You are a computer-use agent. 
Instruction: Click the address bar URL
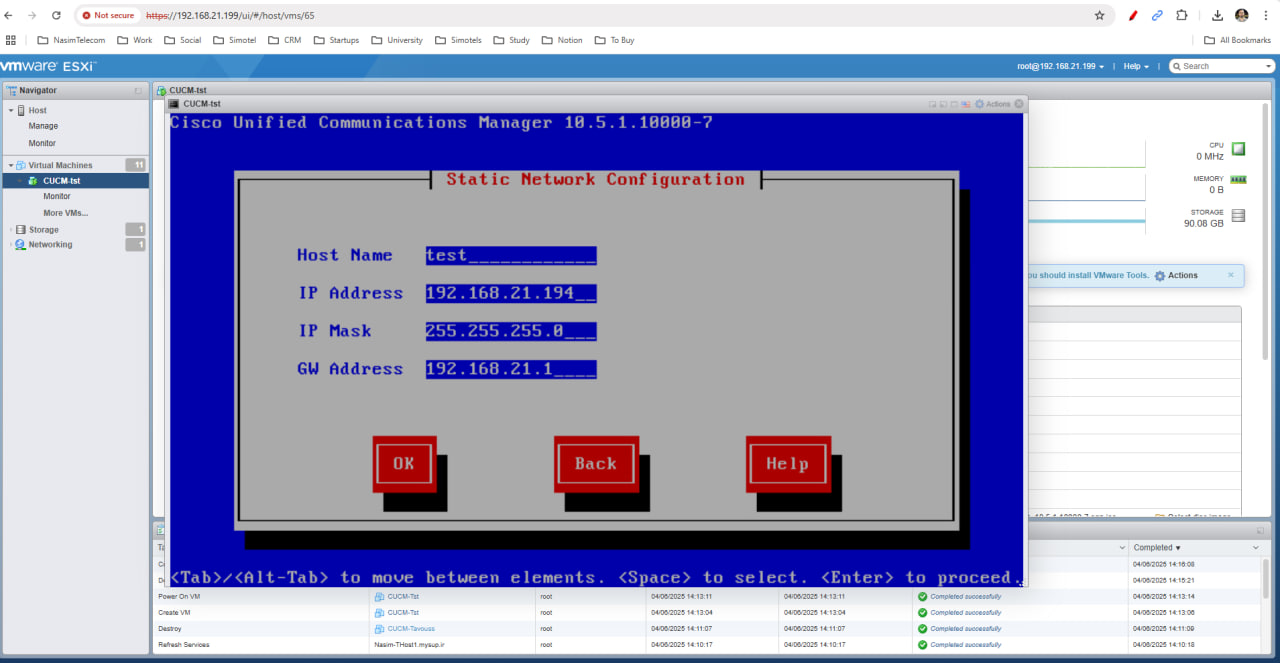[230, 15]
